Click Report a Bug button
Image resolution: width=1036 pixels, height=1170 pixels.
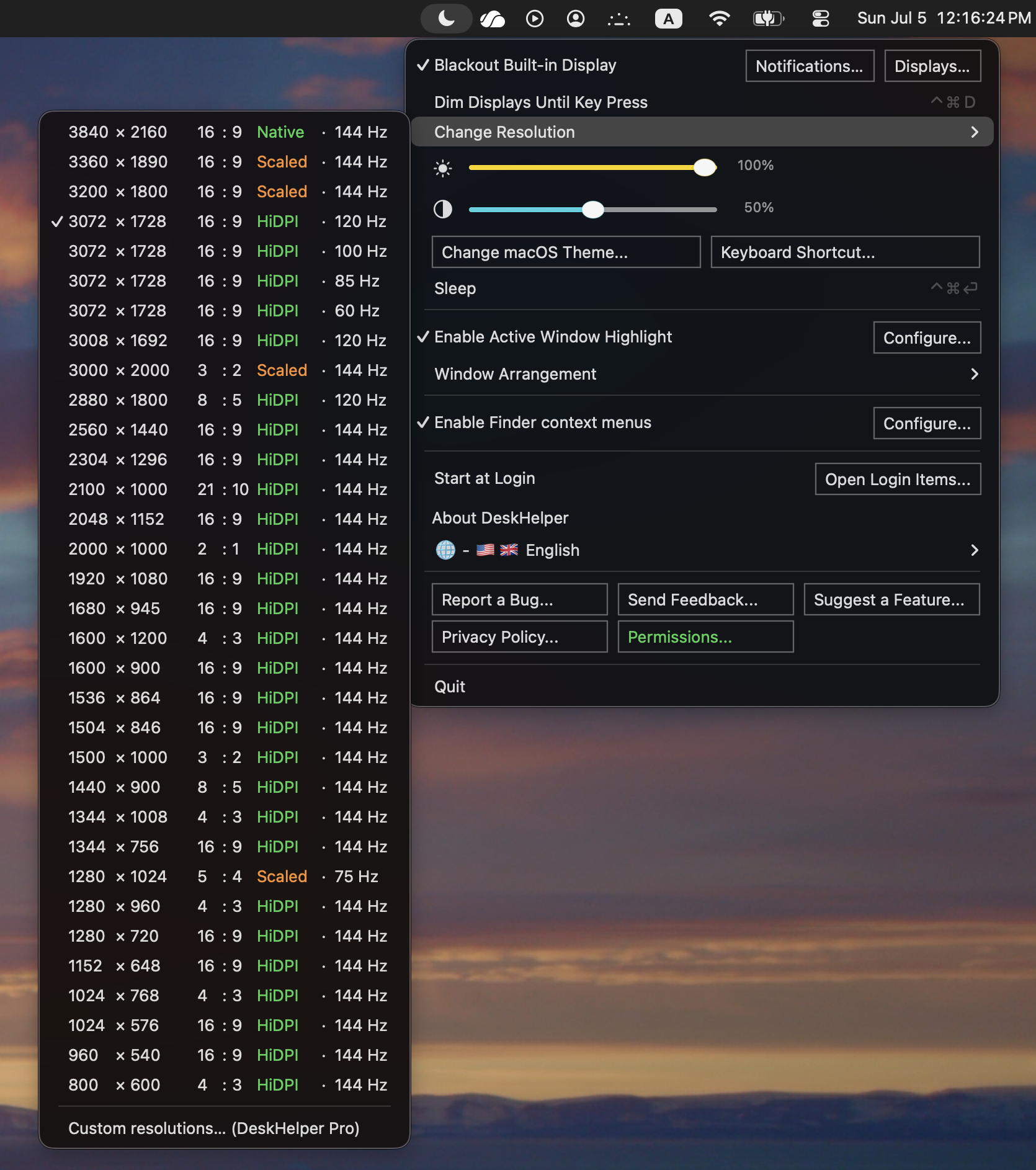(519, 599)
